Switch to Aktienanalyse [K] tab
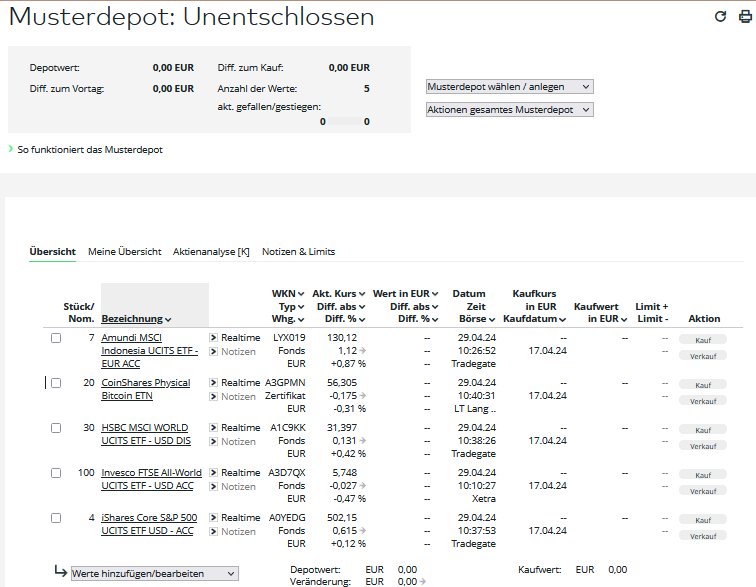This screenshot has width=756, height=587. [x=211, y=251]
